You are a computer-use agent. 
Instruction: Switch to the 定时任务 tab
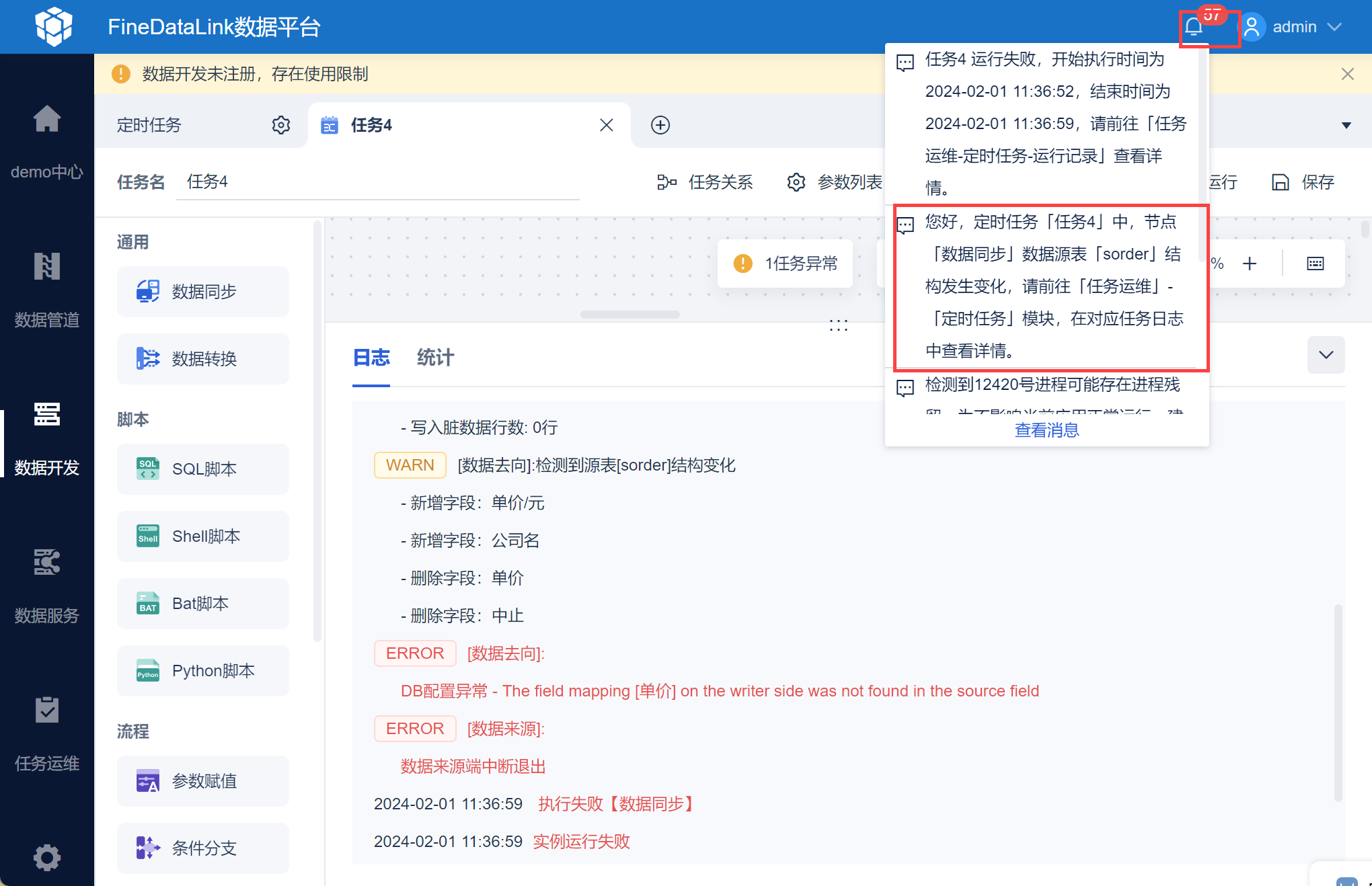tap(149, 125)
